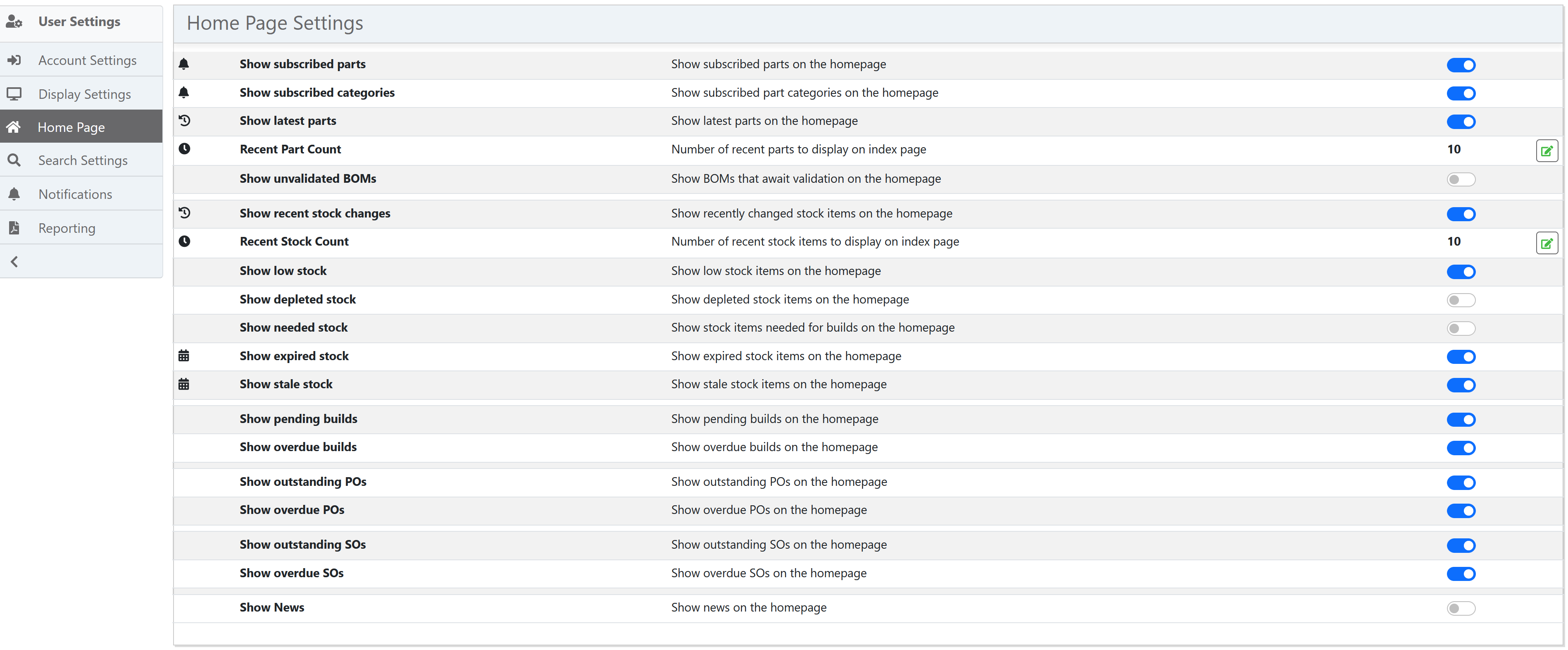Click the edit icon for Recent Stock Count
The width and height of the screenshot is (1568, 650).
click(1546, 244)
